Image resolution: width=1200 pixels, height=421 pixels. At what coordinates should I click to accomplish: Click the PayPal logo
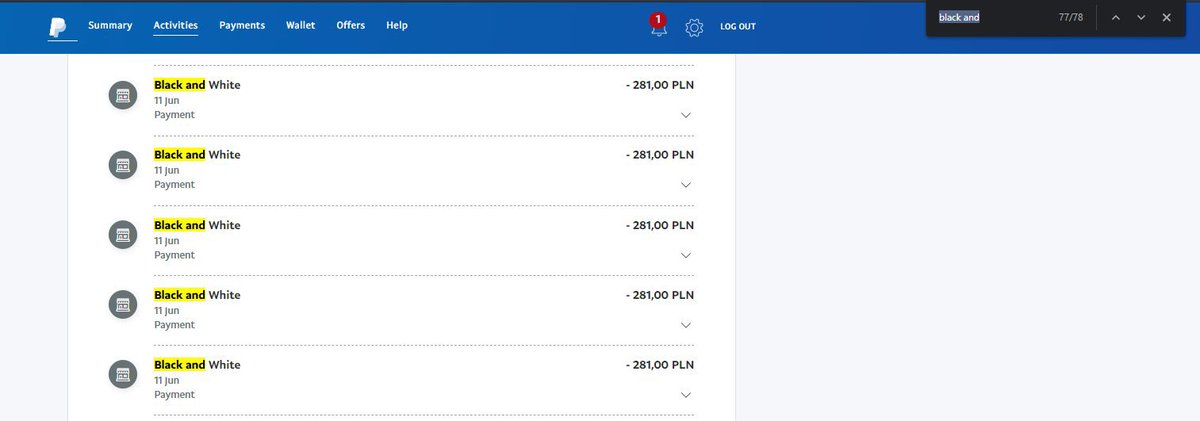56,26
